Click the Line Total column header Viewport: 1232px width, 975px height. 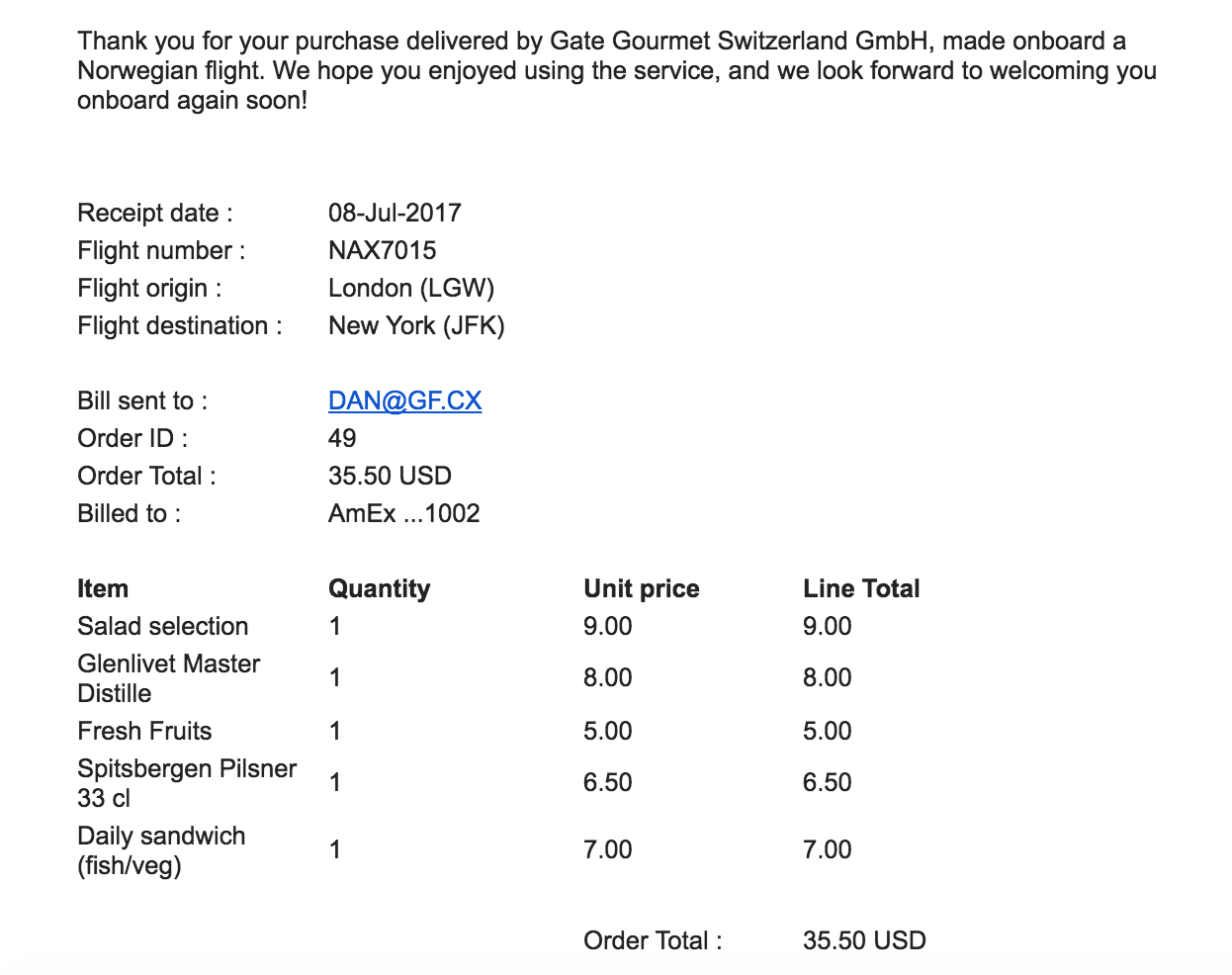click(861, 588)
